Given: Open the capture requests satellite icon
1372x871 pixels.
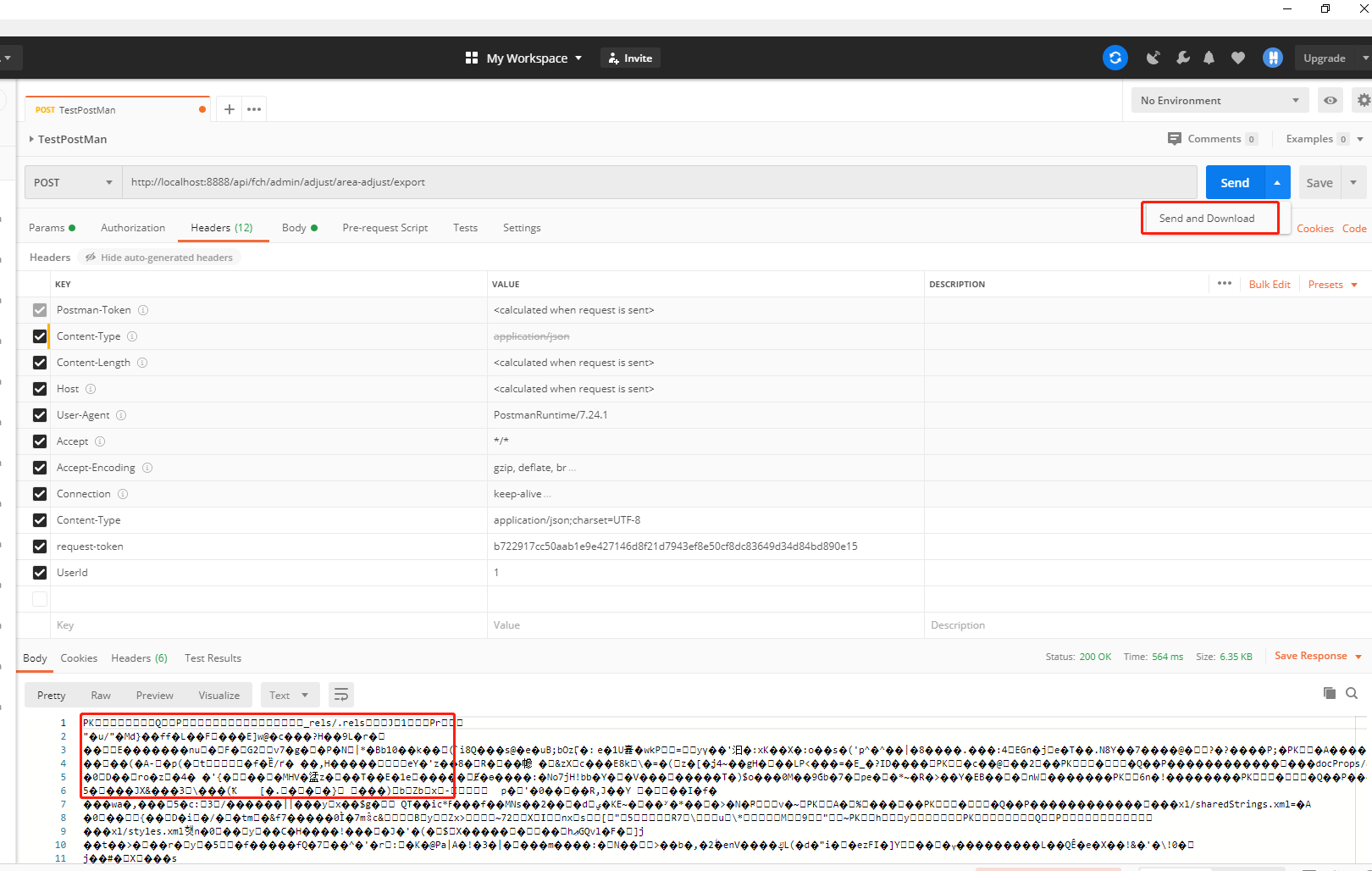Looking at the screenshot, I should [x=1153, y=58].
